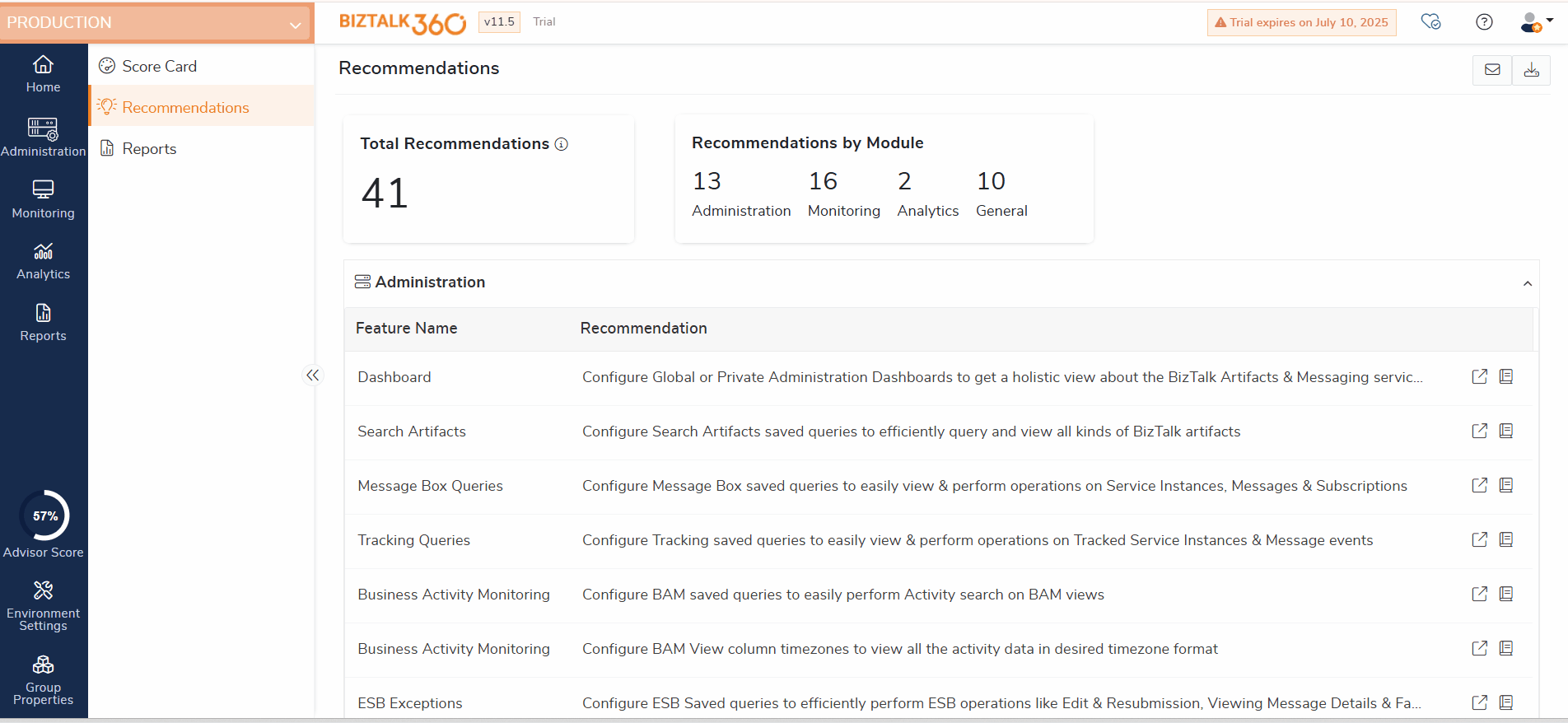The image size is (1568, 723).
Task: Collapse the Administration section
Action: (x=1527, y=283)
